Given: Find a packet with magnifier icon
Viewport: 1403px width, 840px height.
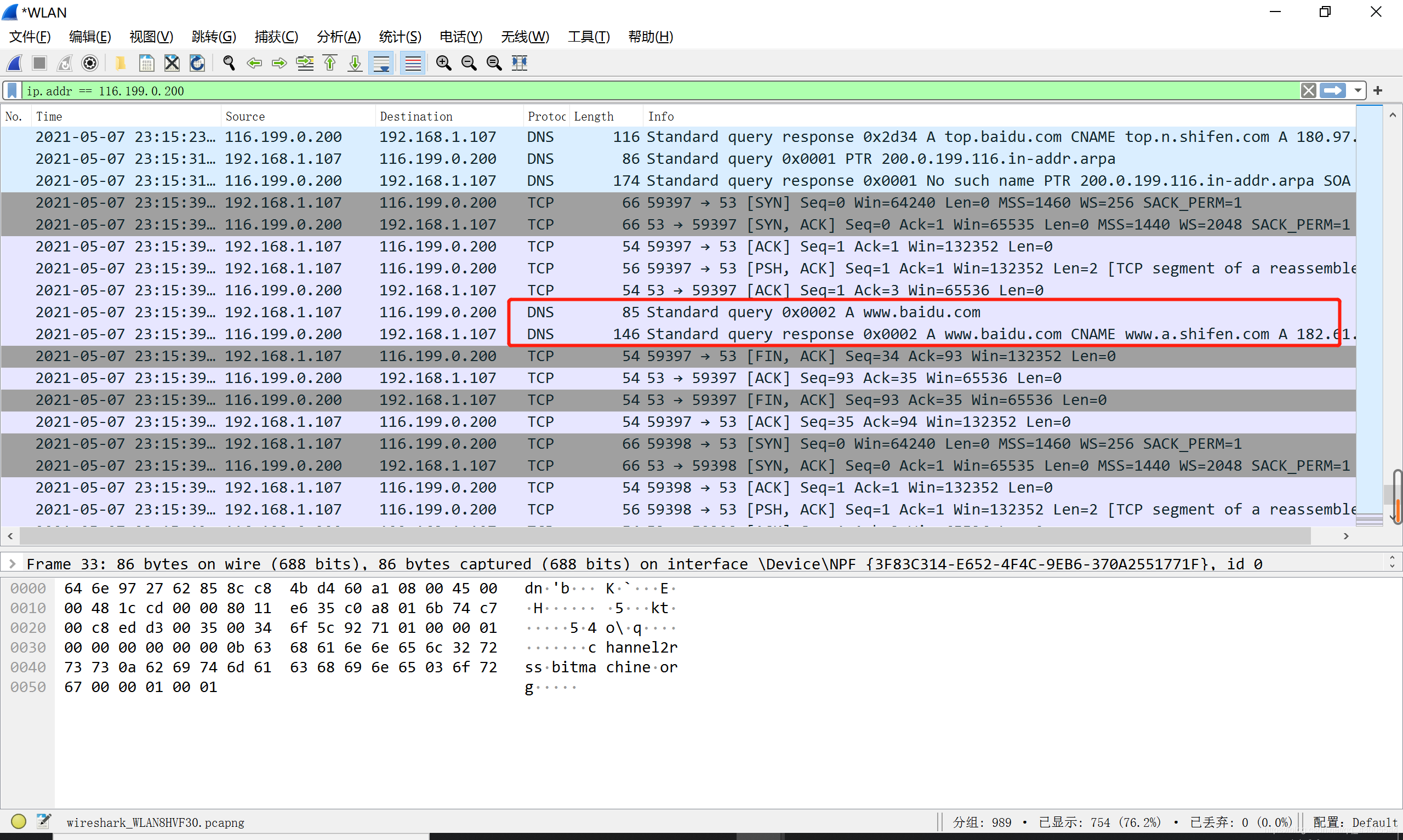Looking at the screenshot, I should coord(229,63).
